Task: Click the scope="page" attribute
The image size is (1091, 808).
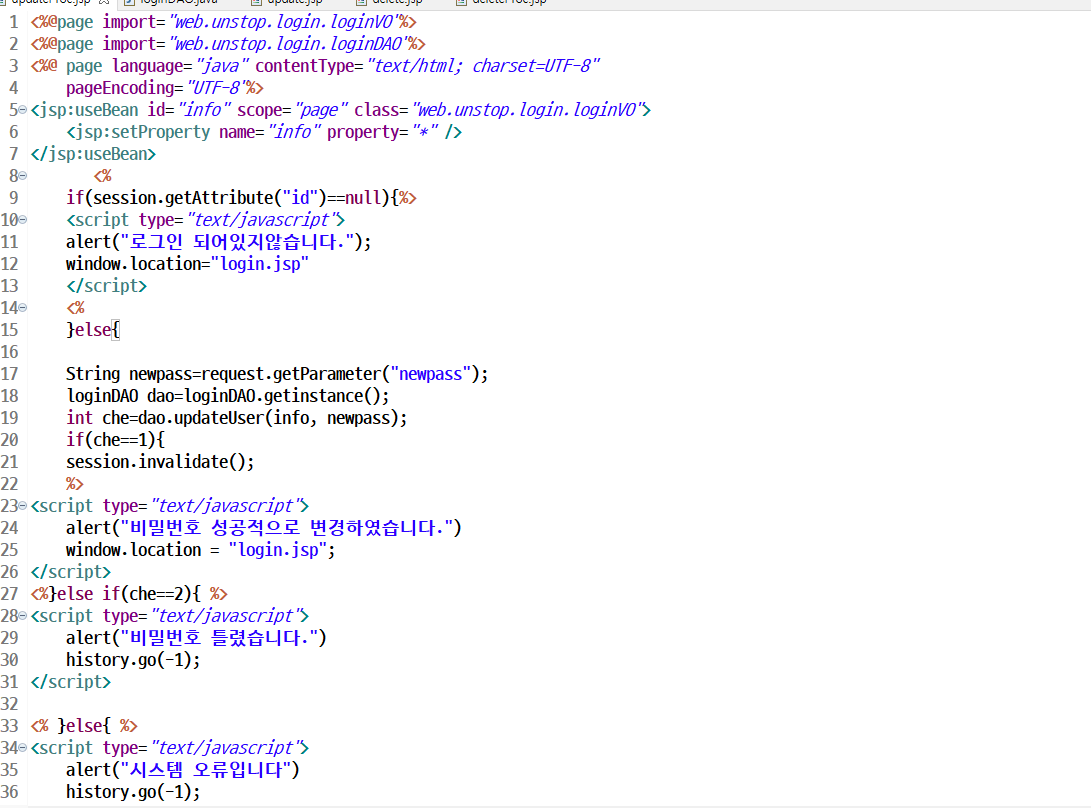Action: (x=292, y=111)
